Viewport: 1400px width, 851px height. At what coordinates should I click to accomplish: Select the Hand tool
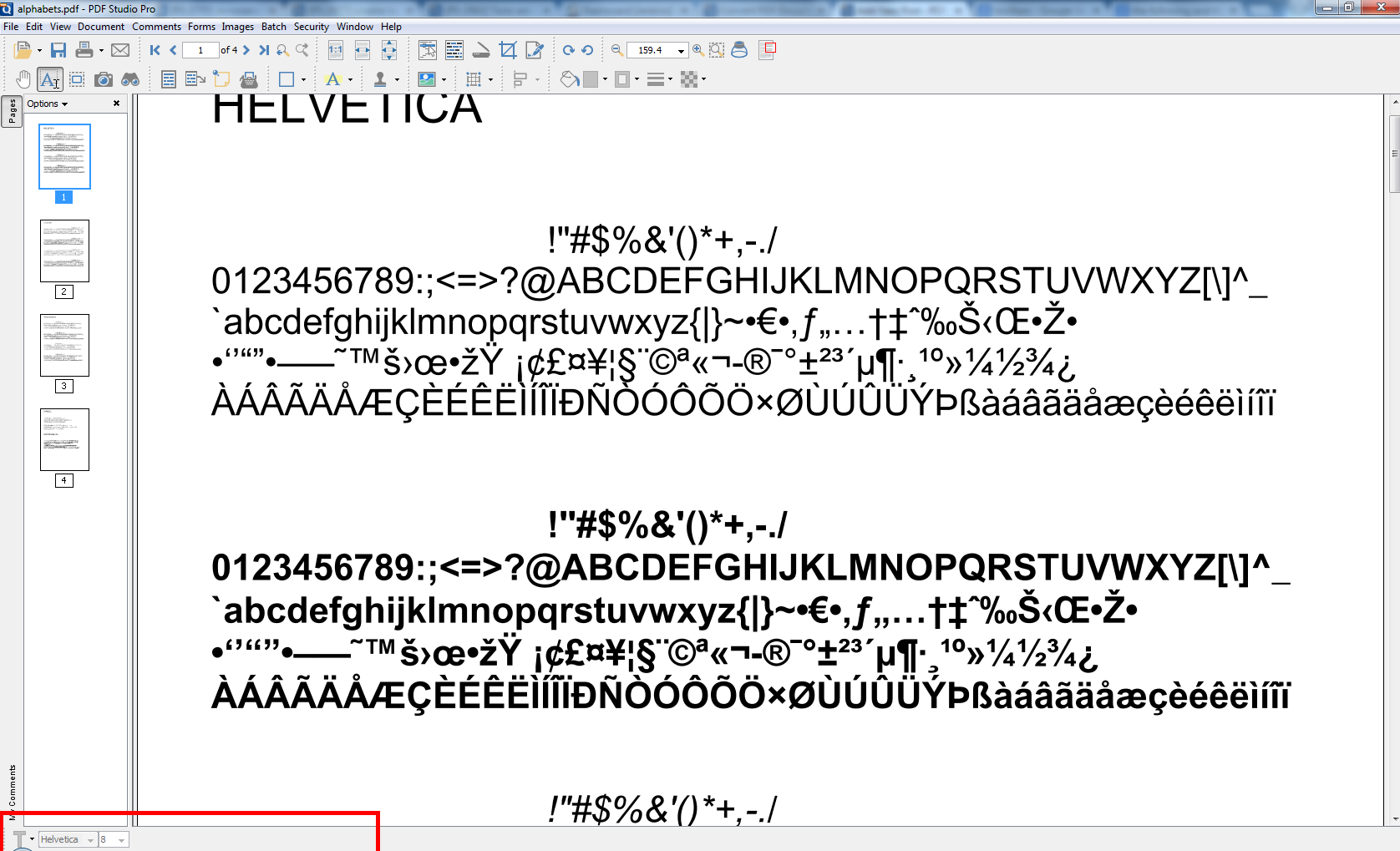tap(23, 79)
